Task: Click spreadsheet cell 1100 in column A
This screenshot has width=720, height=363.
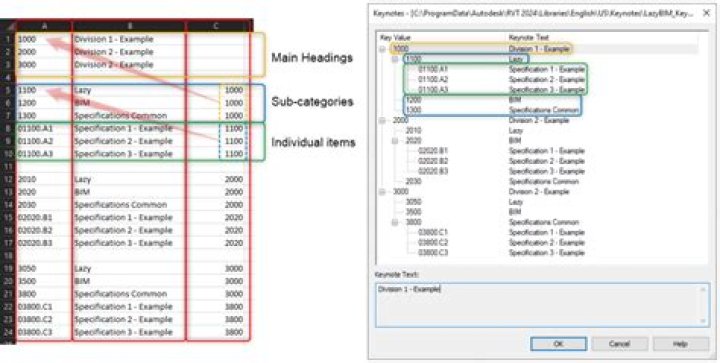Action: (44, 90)
